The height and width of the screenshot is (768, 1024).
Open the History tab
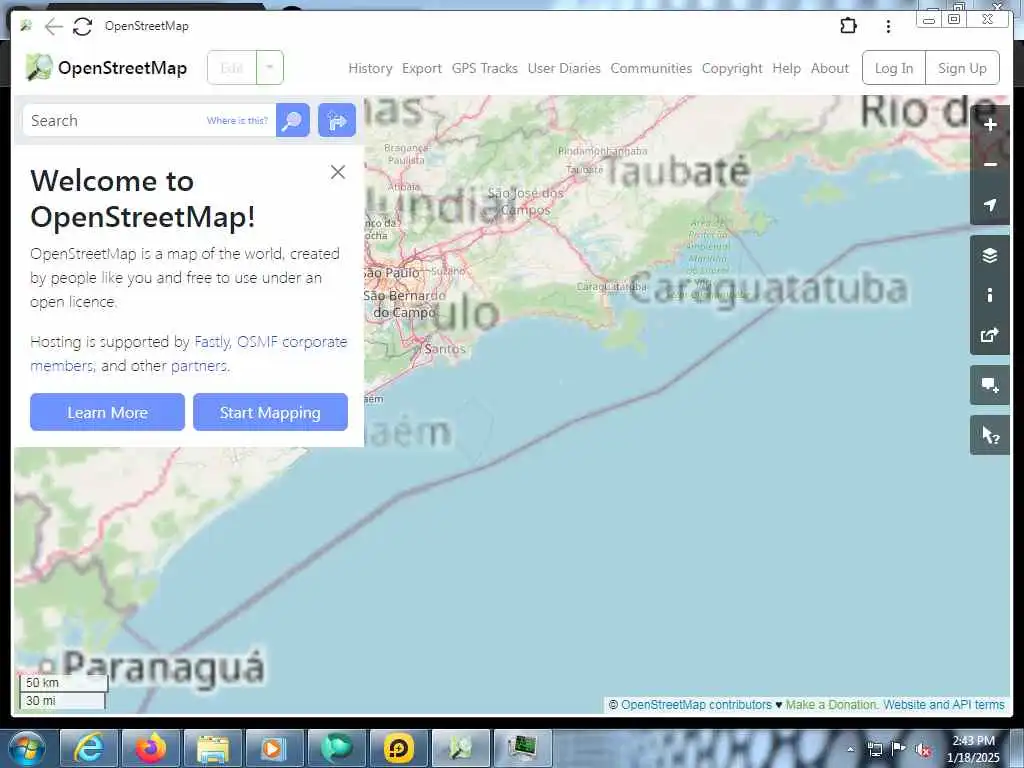tap(370, 68)
